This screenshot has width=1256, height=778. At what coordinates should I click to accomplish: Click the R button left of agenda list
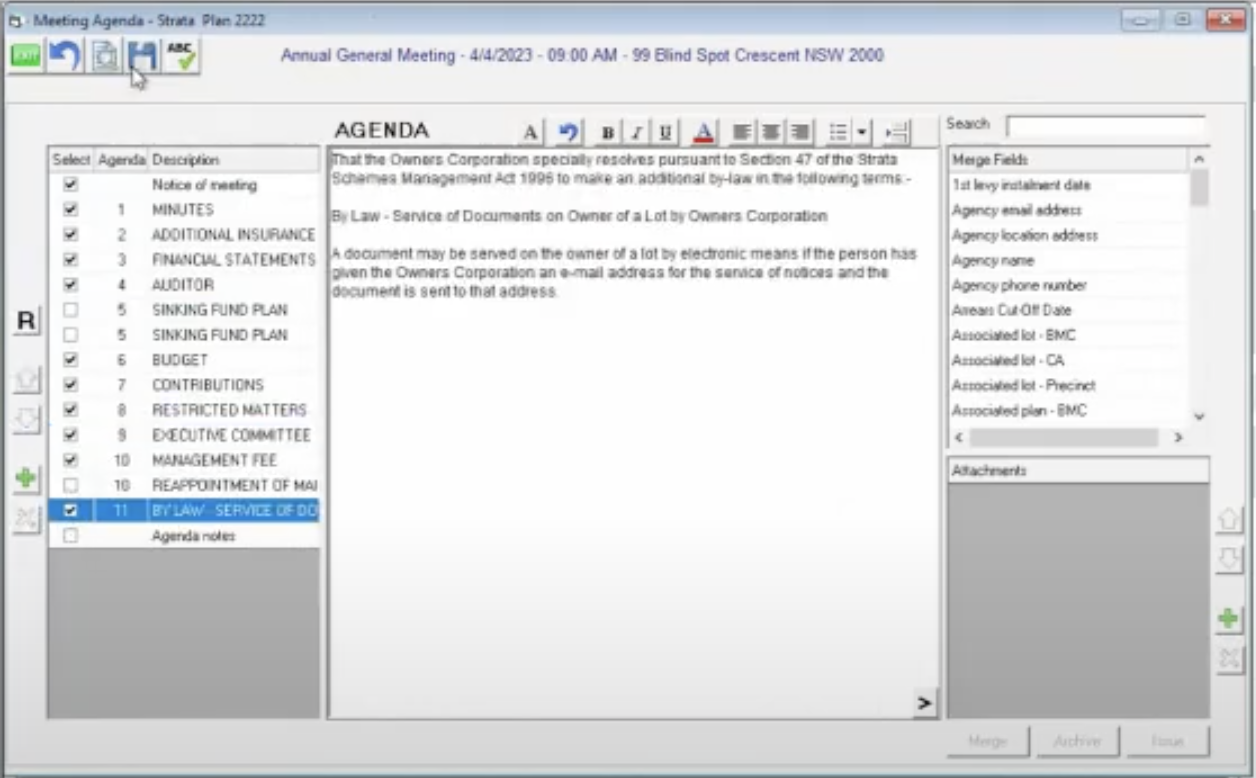[x=27, y=321]
